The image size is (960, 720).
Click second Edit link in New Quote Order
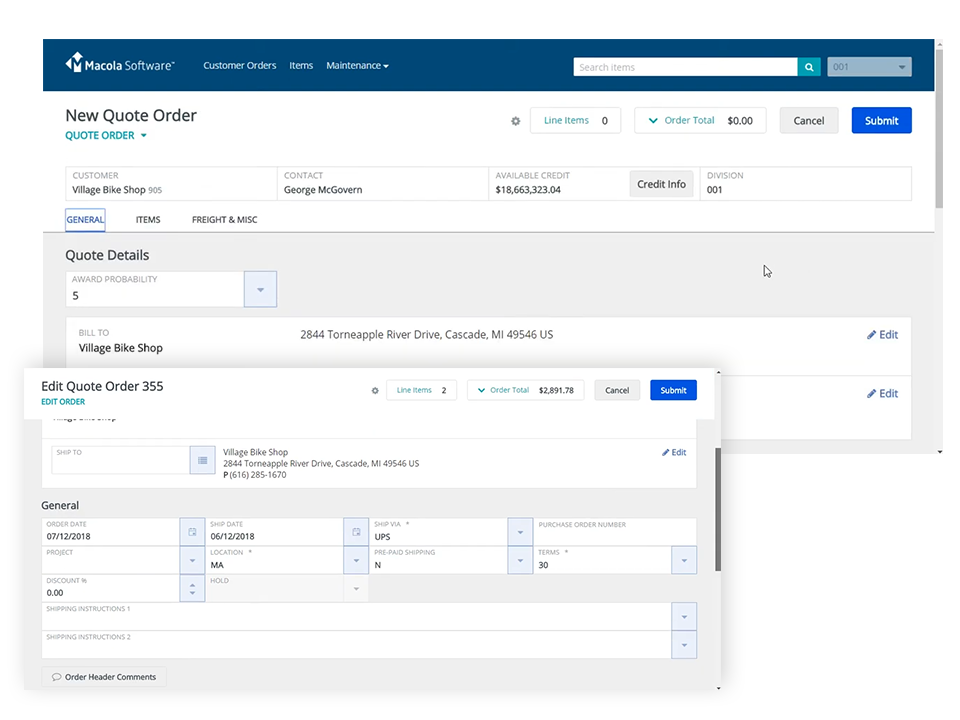(882, 394)
